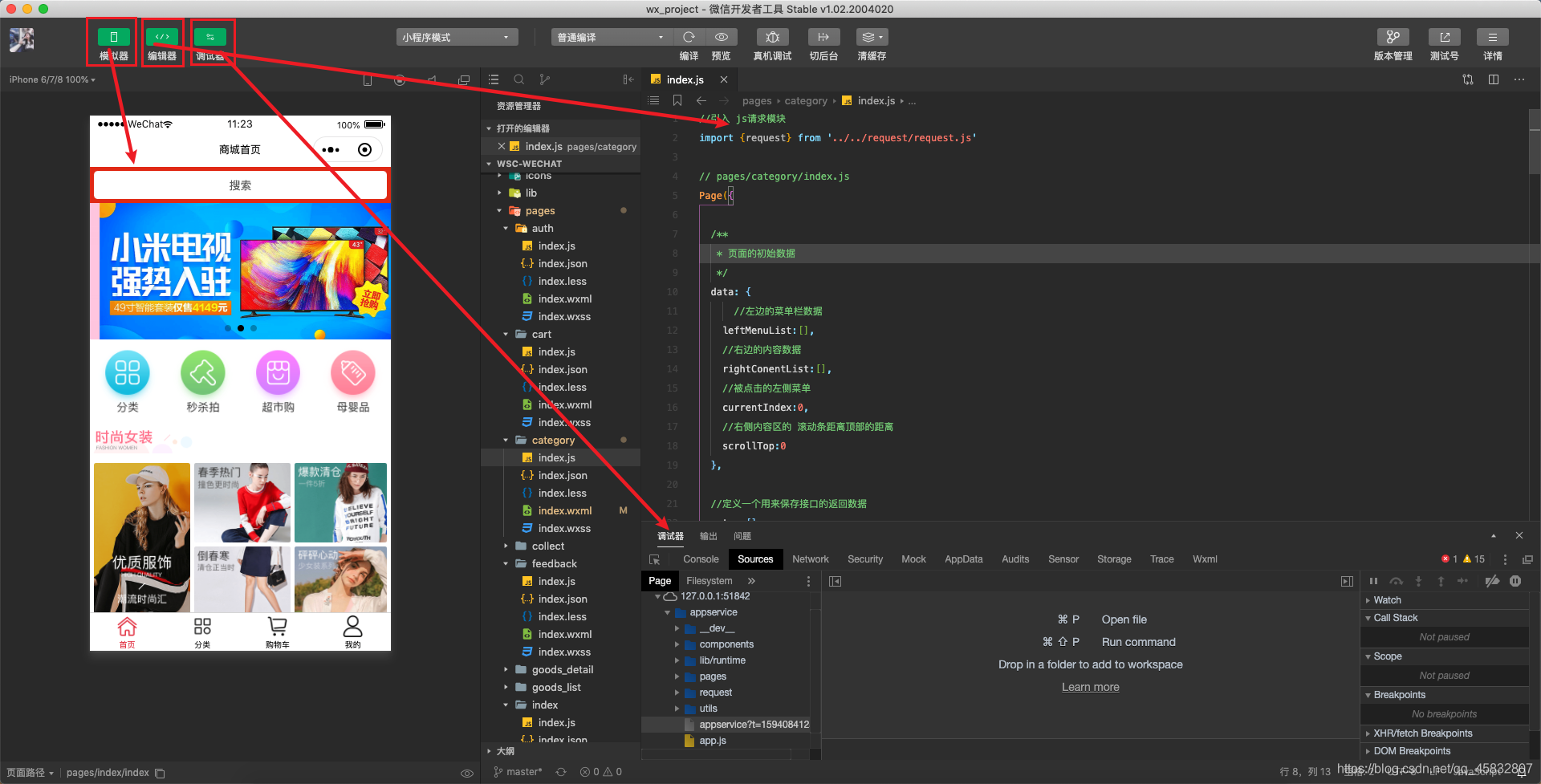Screen dimensions: 1541x784
Task: Collapse the file tree side panel
Action: (x=628, y=79)
